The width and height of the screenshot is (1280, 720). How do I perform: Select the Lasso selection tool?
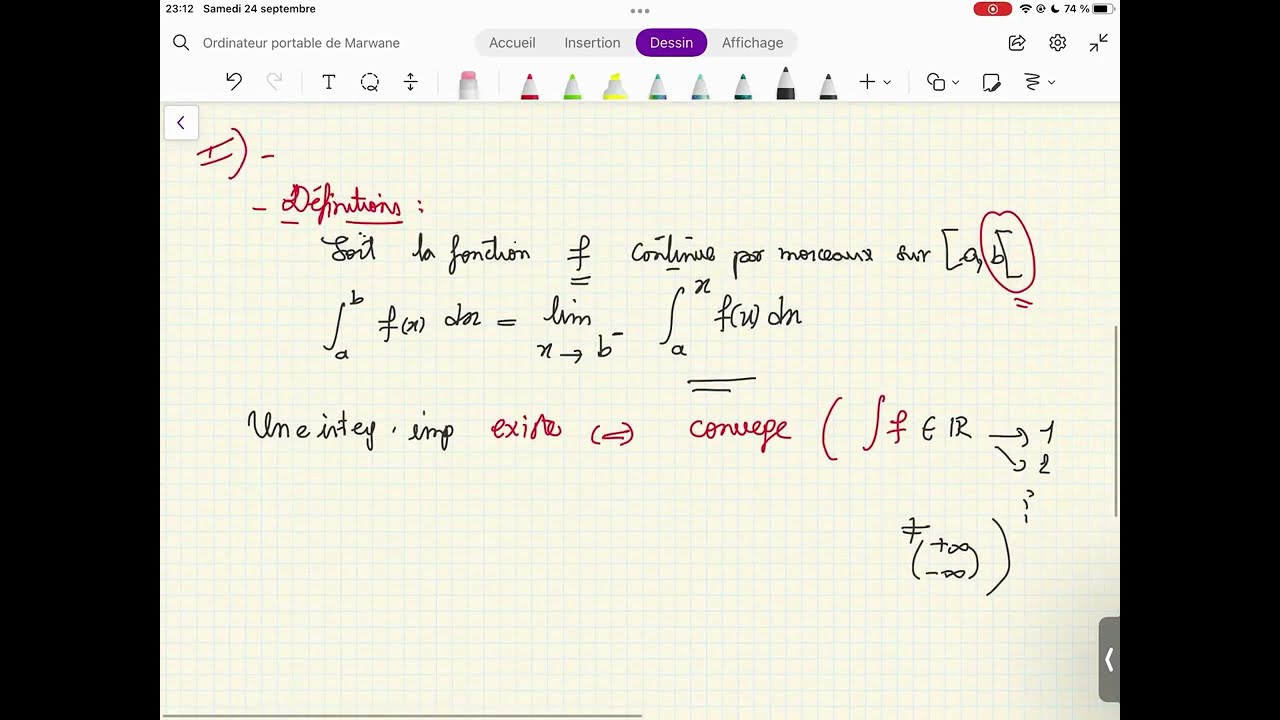370,82
